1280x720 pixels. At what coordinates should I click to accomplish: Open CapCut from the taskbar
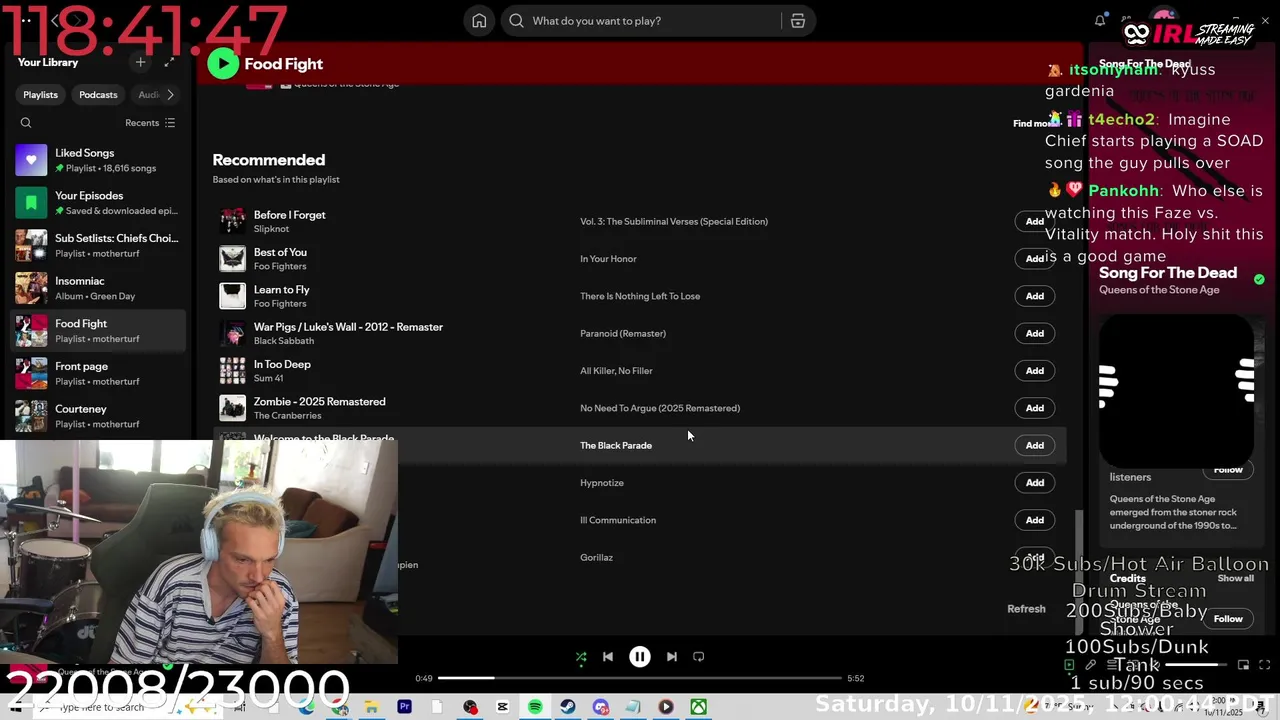502,707
